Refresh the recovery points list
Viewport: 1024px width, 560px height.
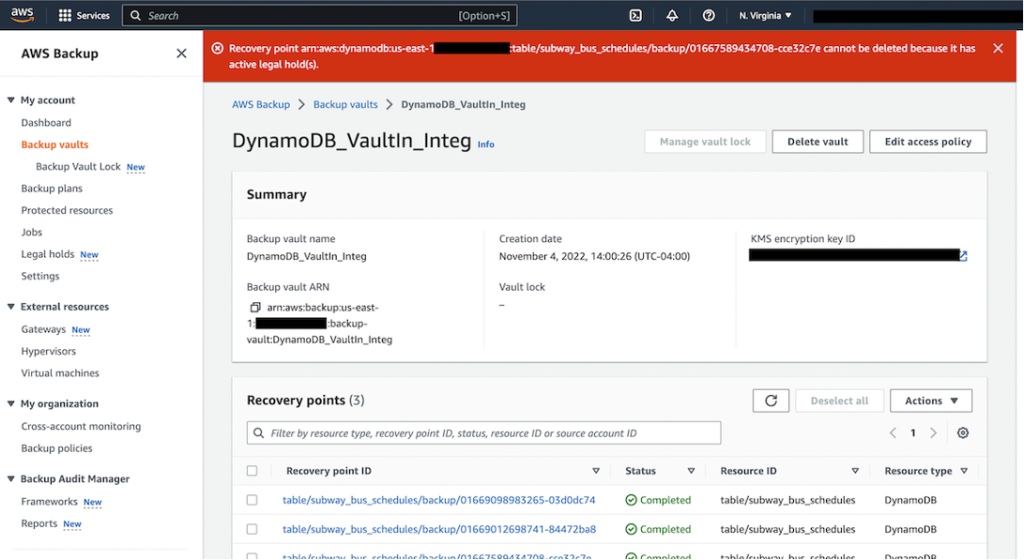771,401
